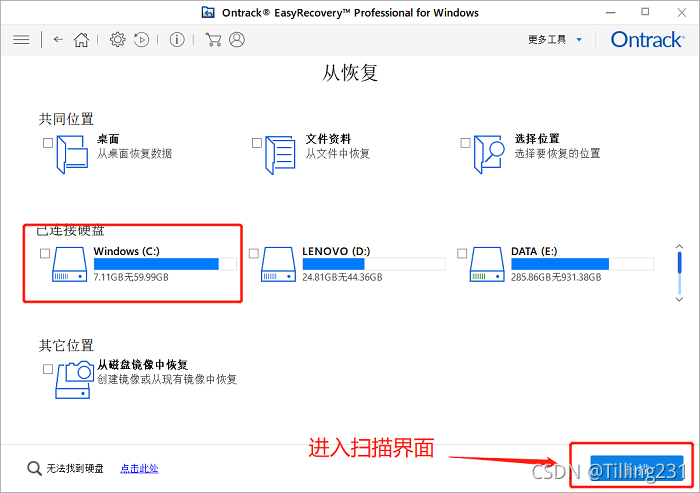Click the Windows (C:) drive name
The height and width of the screenshot is (493, 700).
(x=126, y=251)
